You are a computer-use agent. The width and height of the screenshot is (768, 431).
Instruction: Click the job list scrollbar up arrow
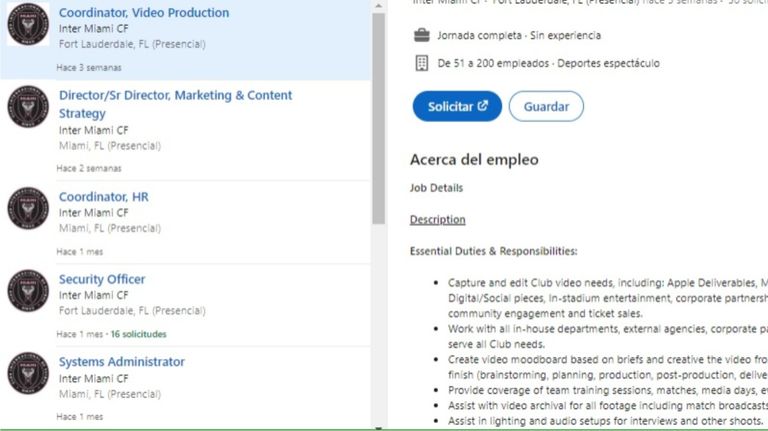tap(378, 6)
